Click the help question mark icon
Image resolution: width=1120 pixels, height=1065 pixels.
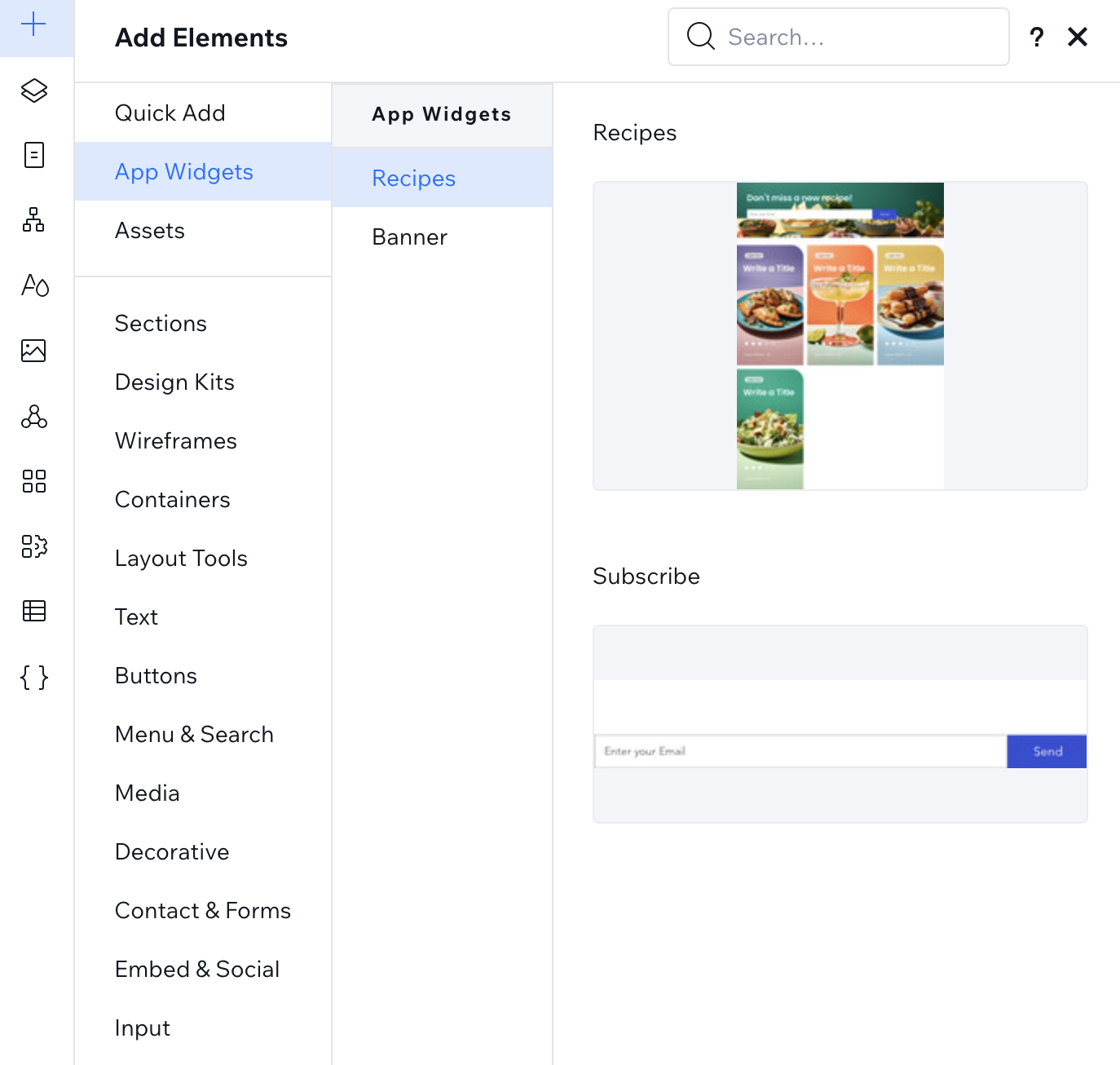point(1036,38)
